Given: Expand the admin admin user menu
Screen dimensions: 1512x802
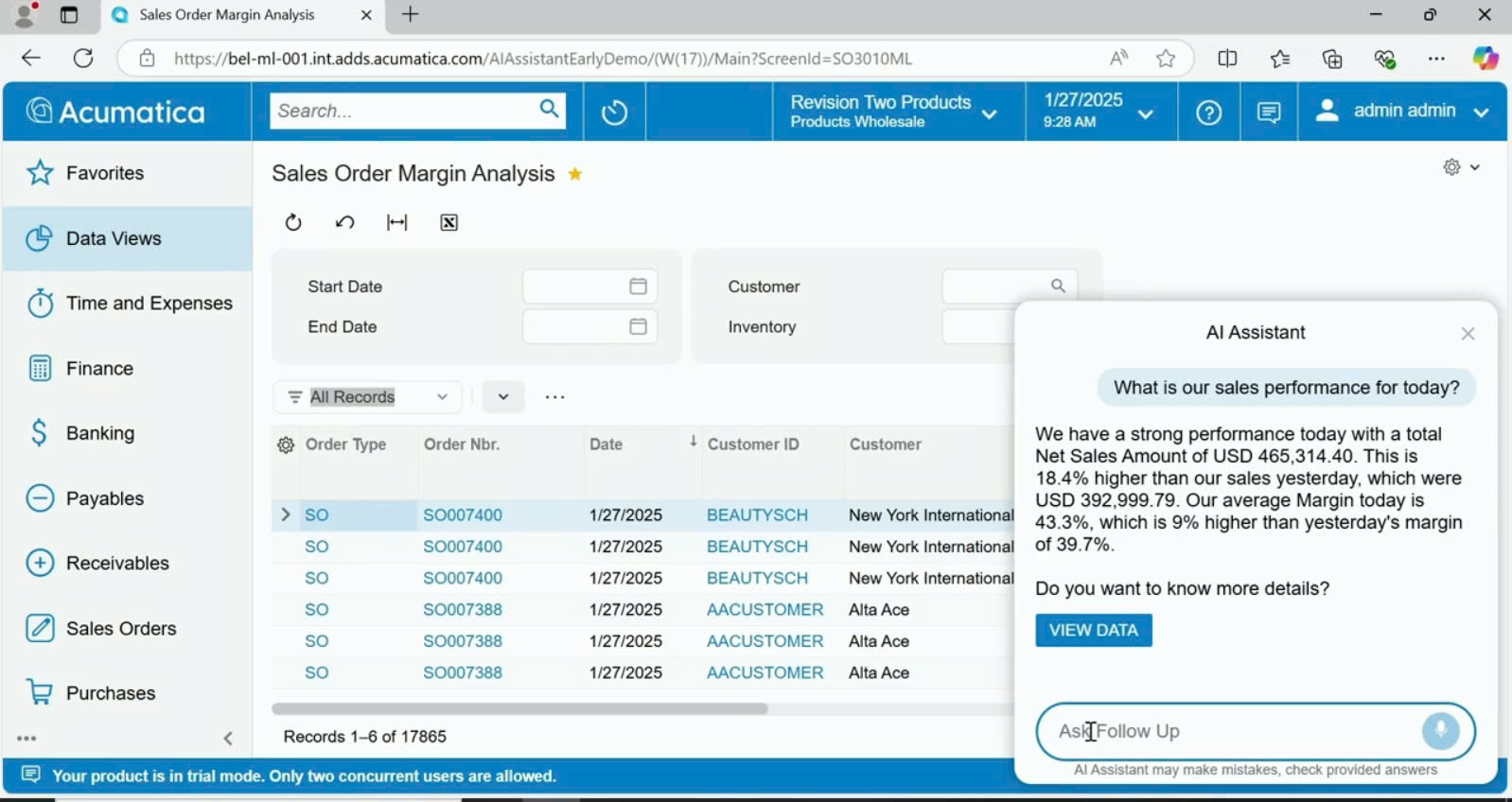Looking at the screenshot, I should pos(1402,112).
